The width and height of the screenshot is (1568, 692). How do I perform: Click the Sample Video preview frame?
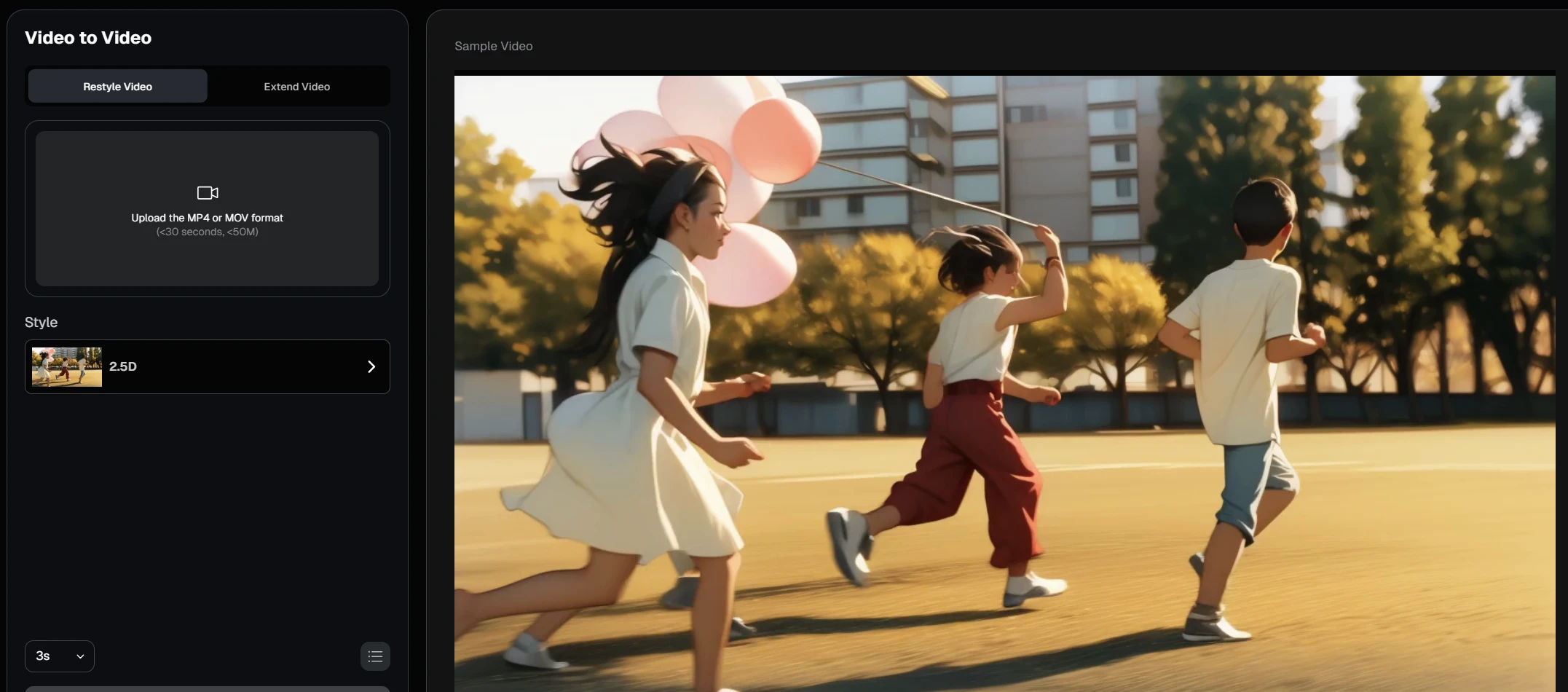pyautogui.click(x=1005, y=379)
